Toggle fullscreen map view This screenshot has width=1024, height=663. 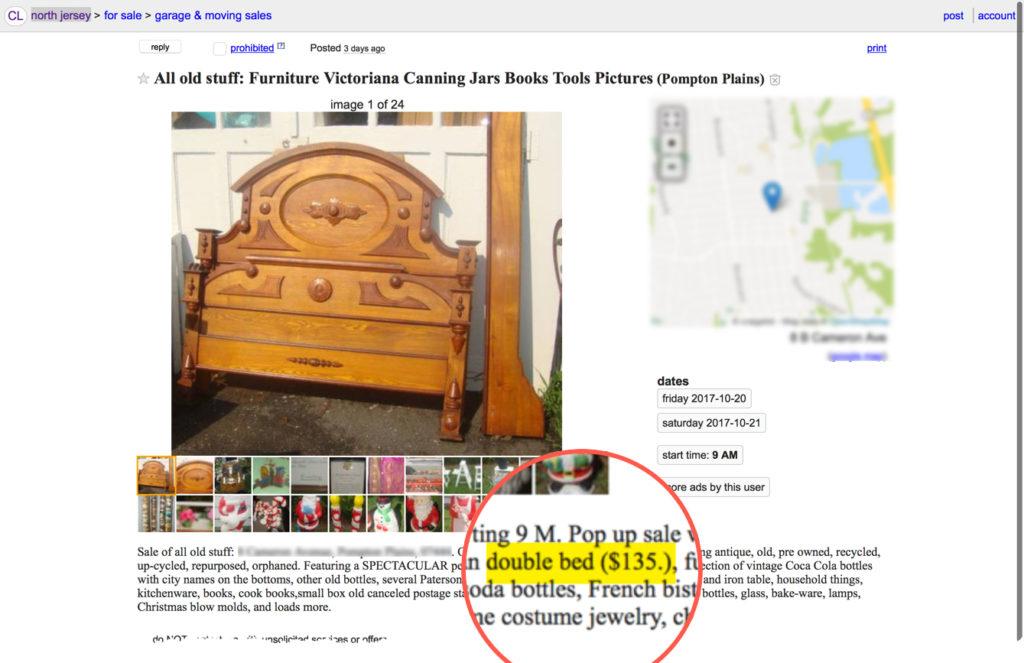pos(672,120)
